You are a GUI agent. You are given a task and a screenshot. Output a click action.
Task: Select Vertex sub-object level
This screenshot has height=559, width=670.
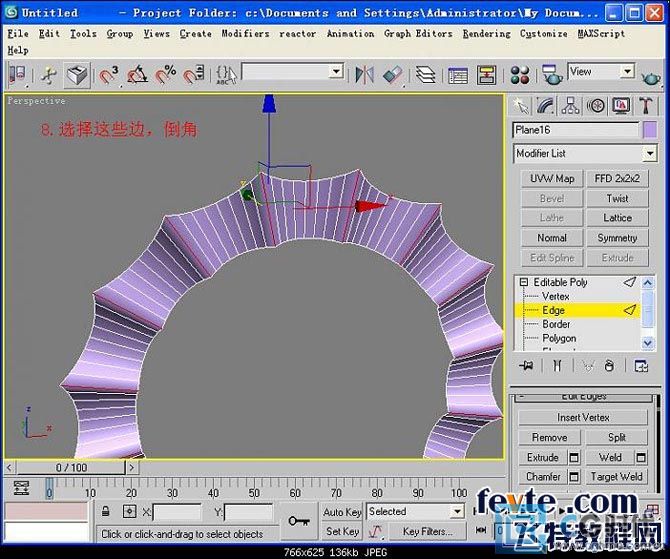(x=555, y=297)
